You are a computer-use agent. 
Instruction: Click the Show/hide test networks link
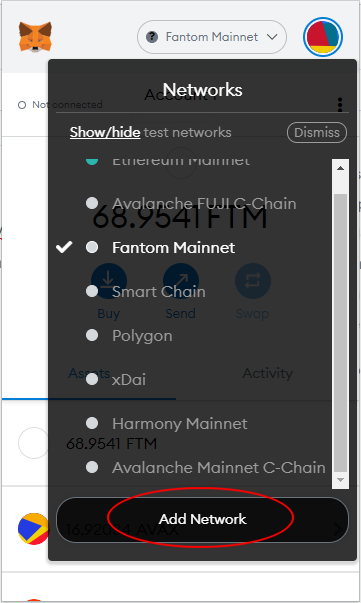click(105, 132)
